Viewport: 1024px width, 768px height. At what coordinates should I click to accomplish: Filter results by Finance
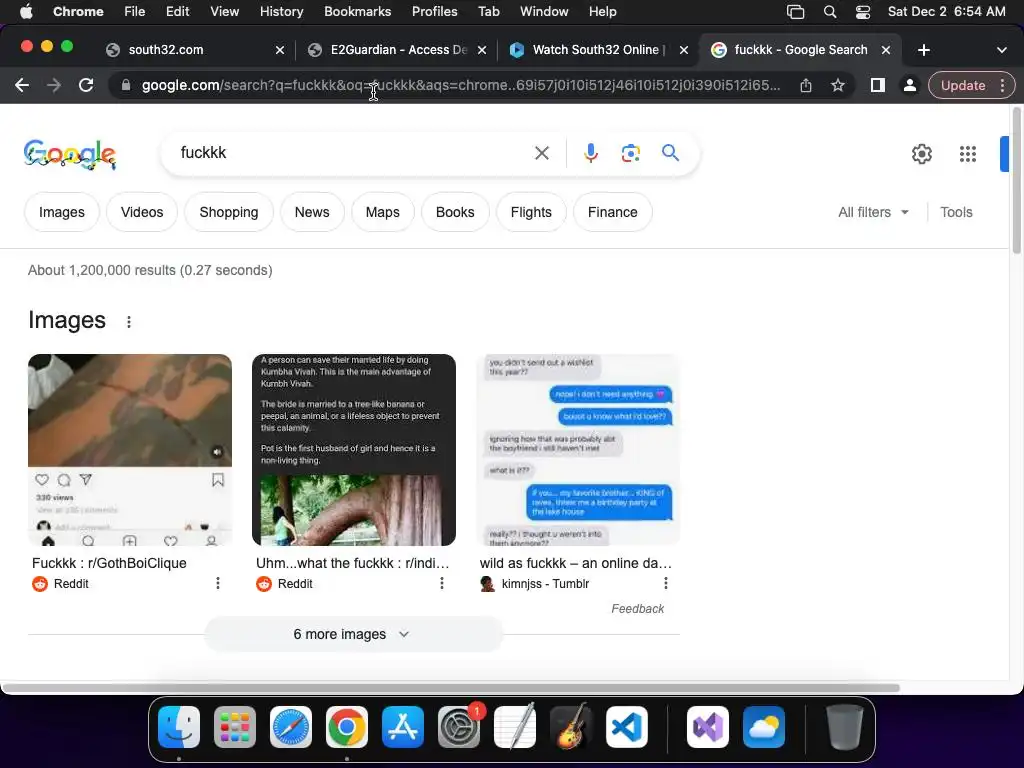click(x=613, y=212)
